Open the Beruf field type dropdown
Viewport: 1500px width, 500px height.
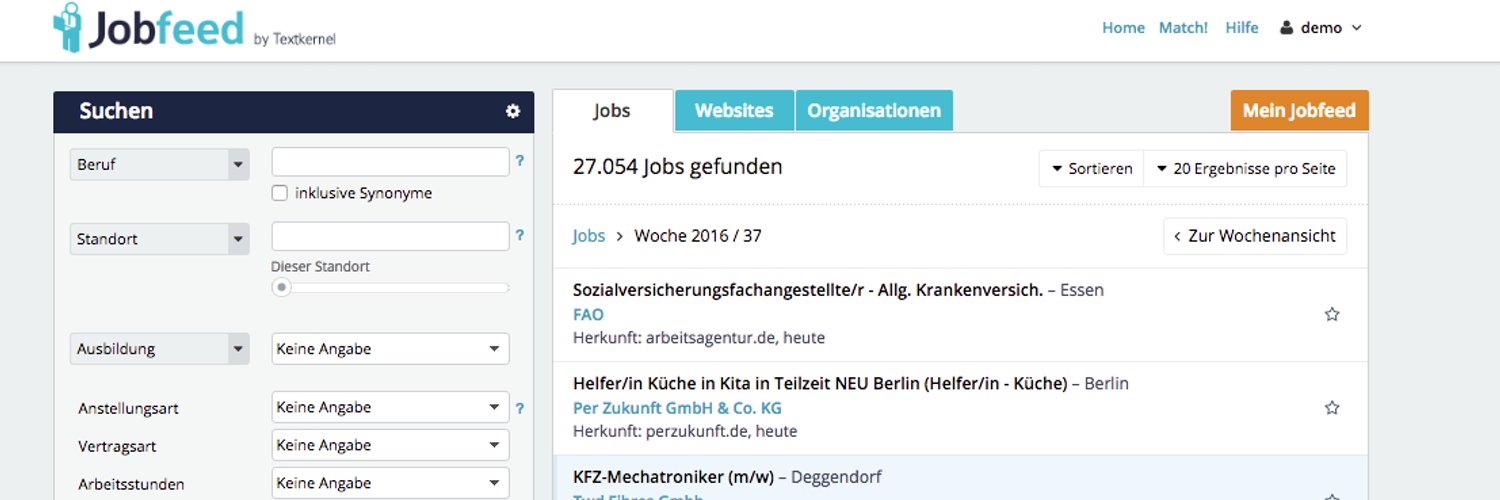(x=159, y=164)
